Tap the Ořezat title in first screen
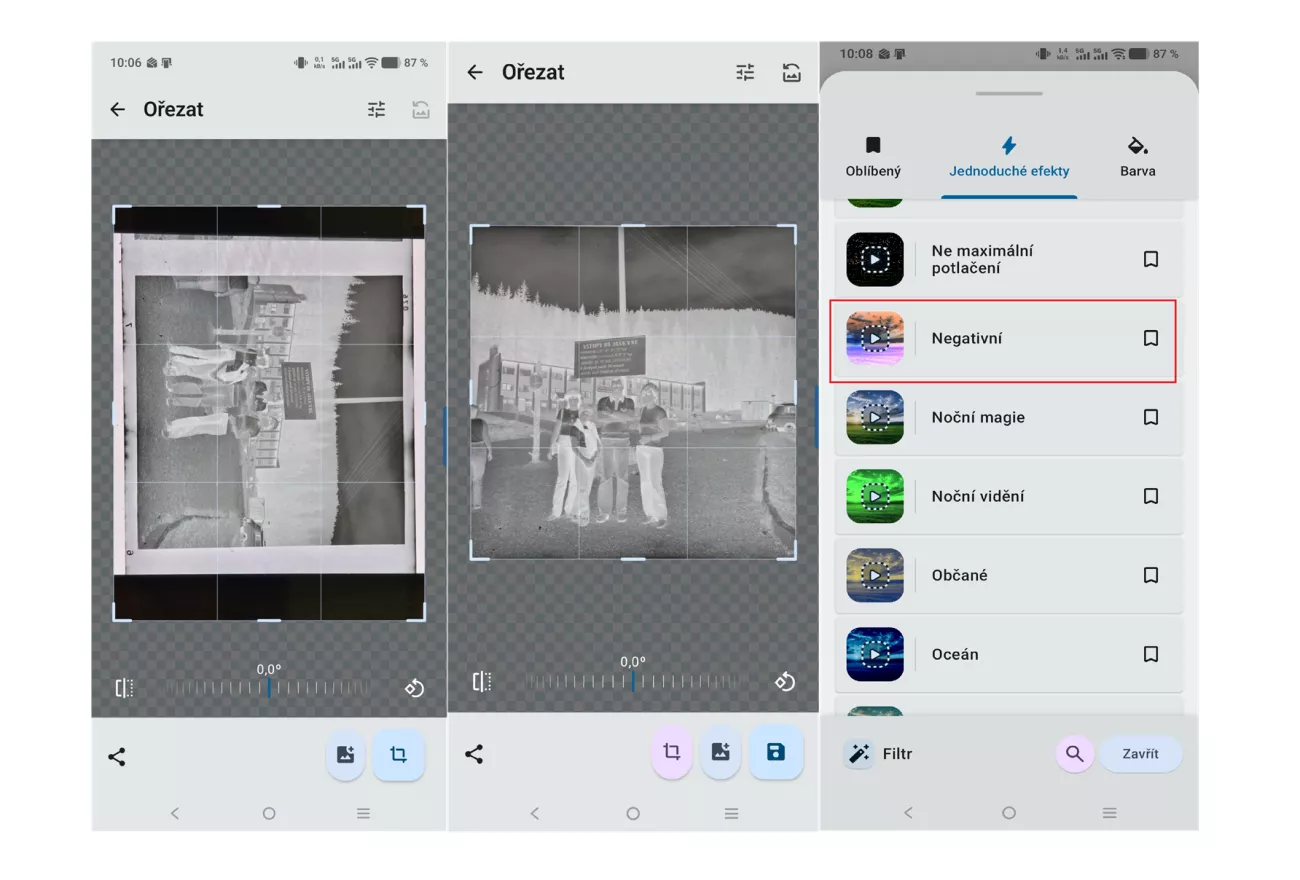 tap(173, 110)
